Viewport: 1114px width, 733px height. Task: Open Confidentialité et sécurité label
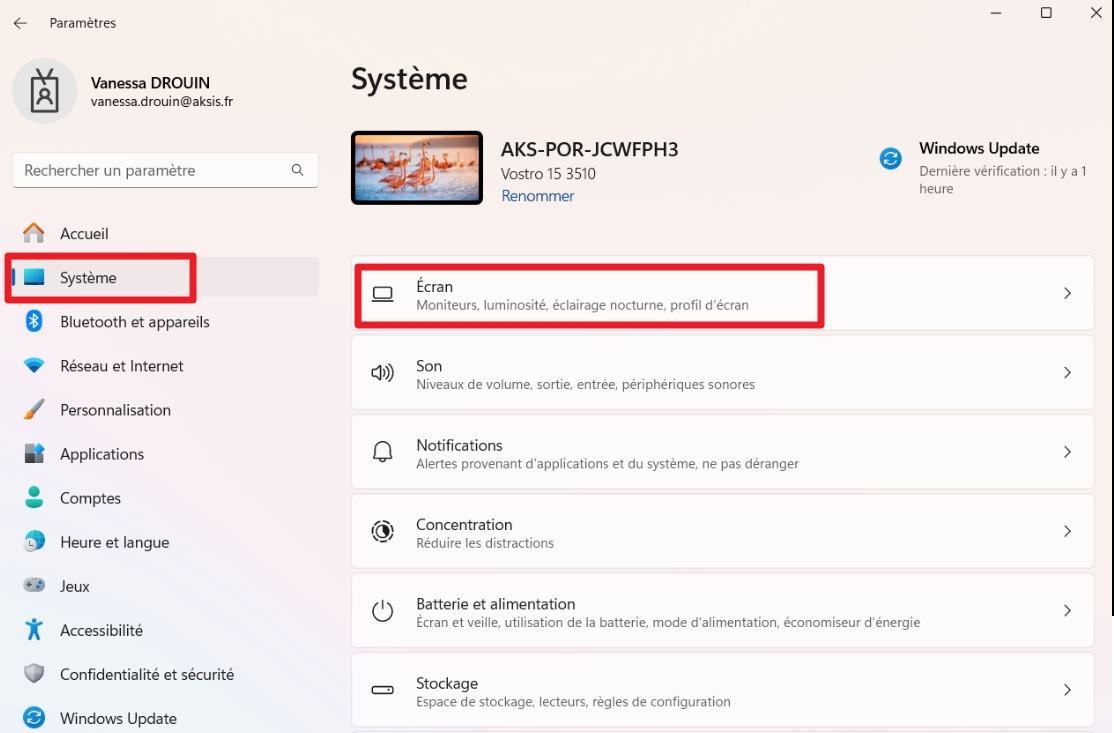coord(146,674)
